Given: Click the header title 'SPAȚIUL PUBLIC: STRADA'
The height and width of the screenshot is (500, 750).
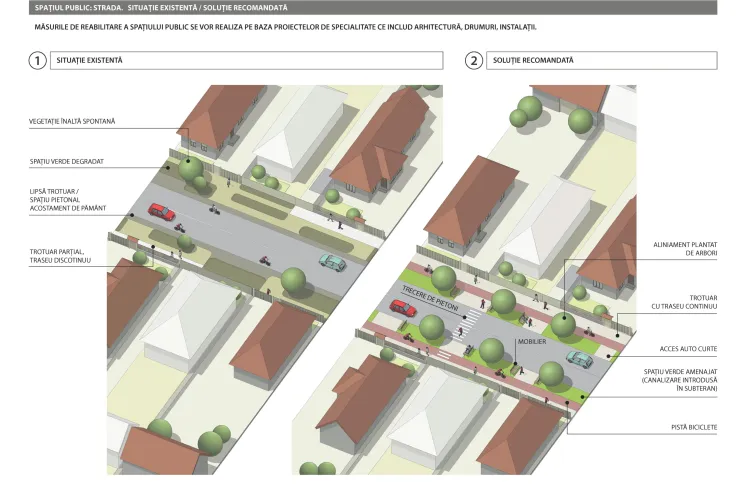Looking at the screenshot, I should (x=79, y=8).
